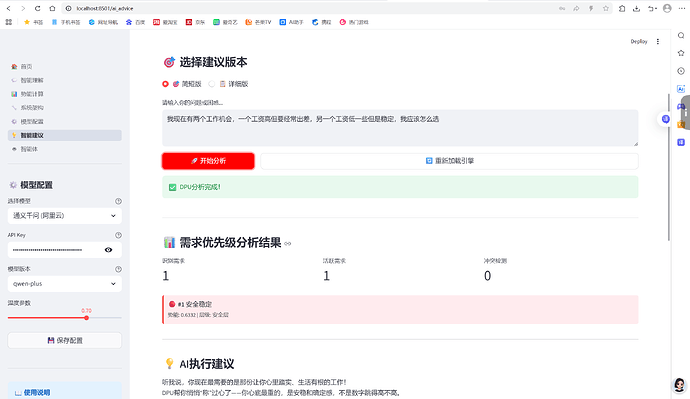Open the user profile avatar icon
The height and width of the screenshot is (399, 690).
(667, 8)
